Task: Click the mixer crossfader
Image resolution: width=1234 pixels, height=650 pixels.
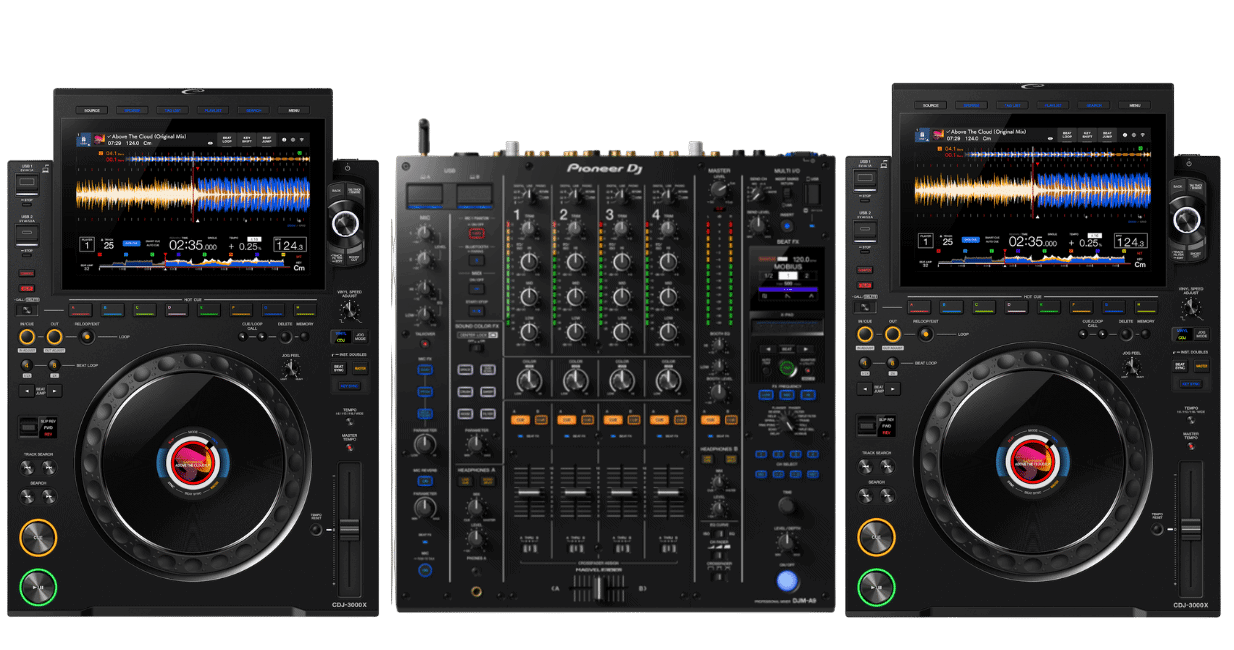Action: click(600, 587)
